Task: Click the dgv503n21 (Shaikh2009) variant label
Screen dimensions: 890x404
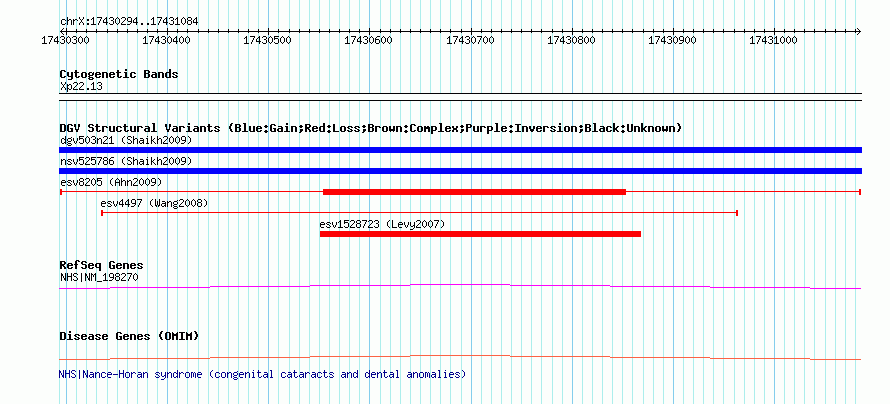Action: click(x=126, y=140)
